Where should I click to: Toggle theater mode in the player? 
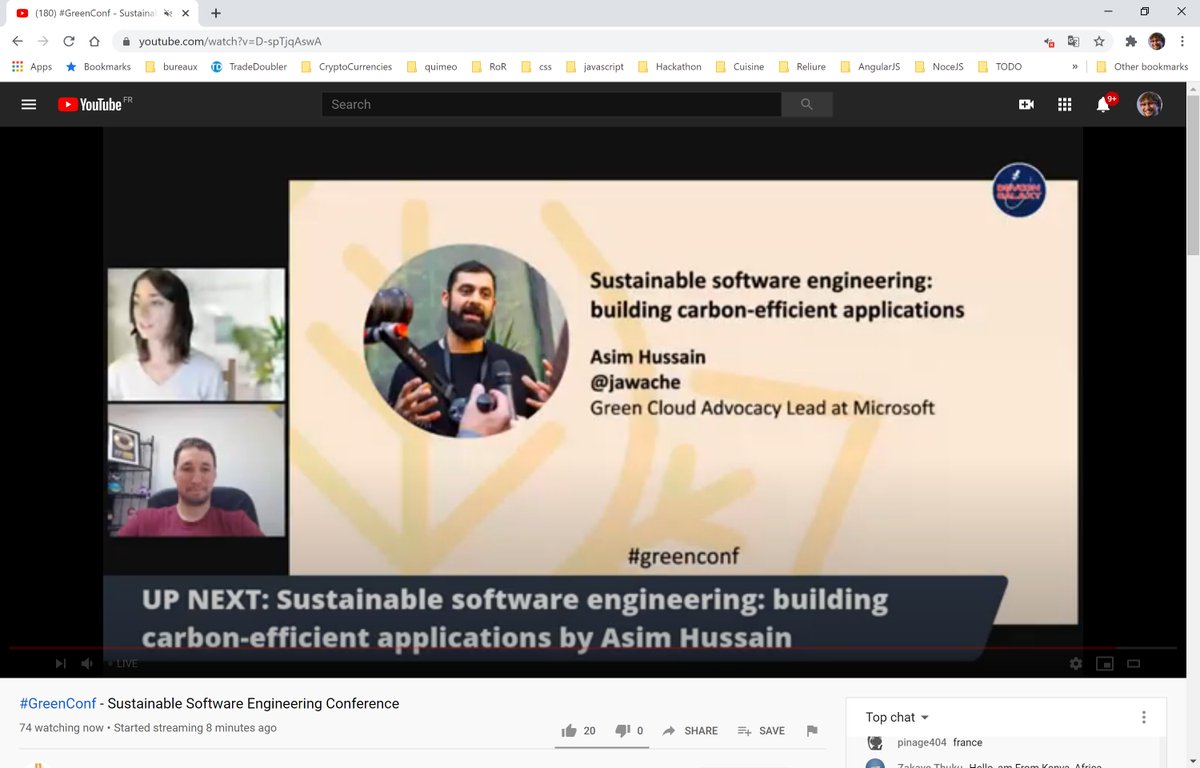tap(1134, 663)
